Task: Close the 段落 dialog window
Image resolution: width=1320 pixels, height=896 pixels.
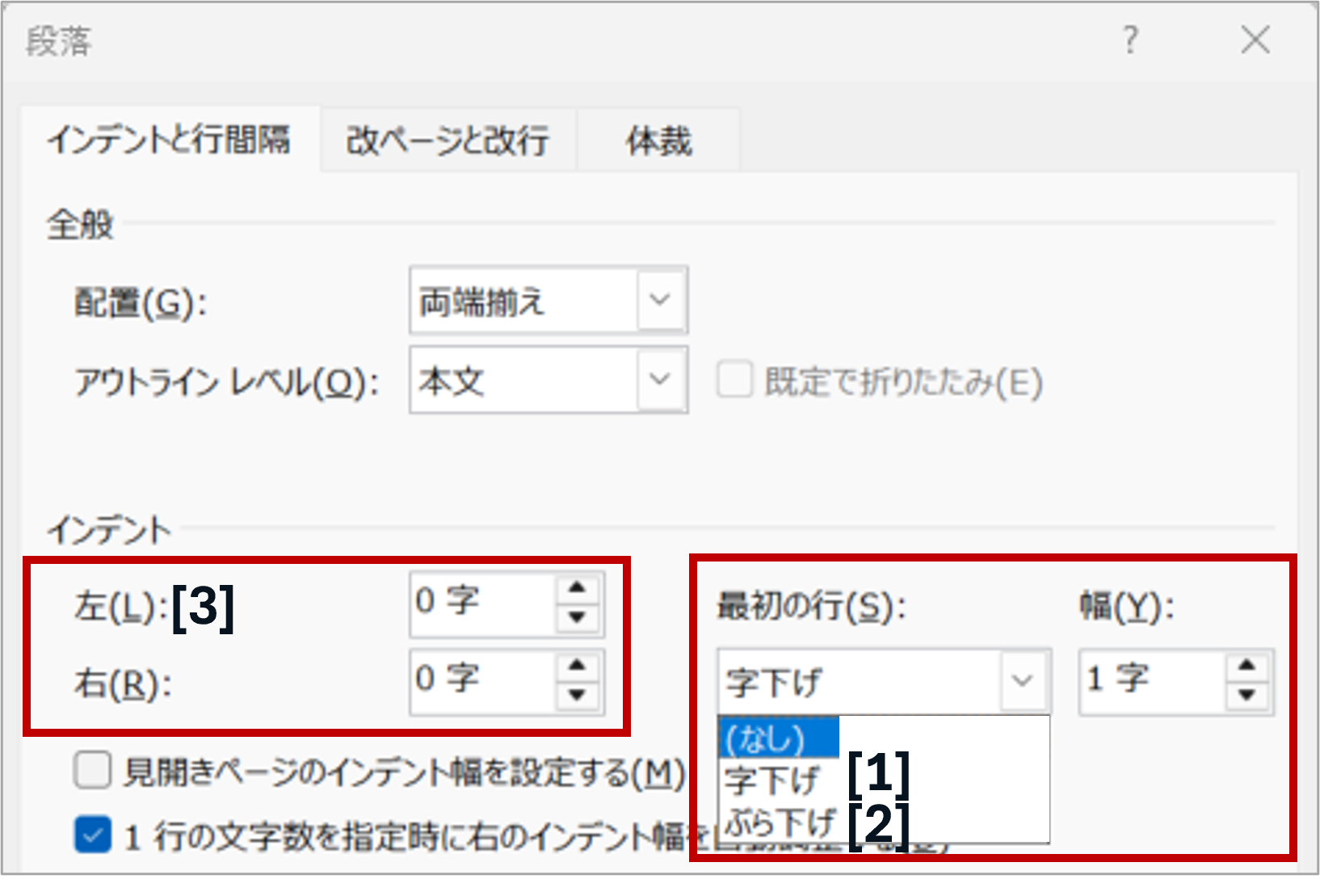Action: pyautogui.click(x=1255, y=40)
